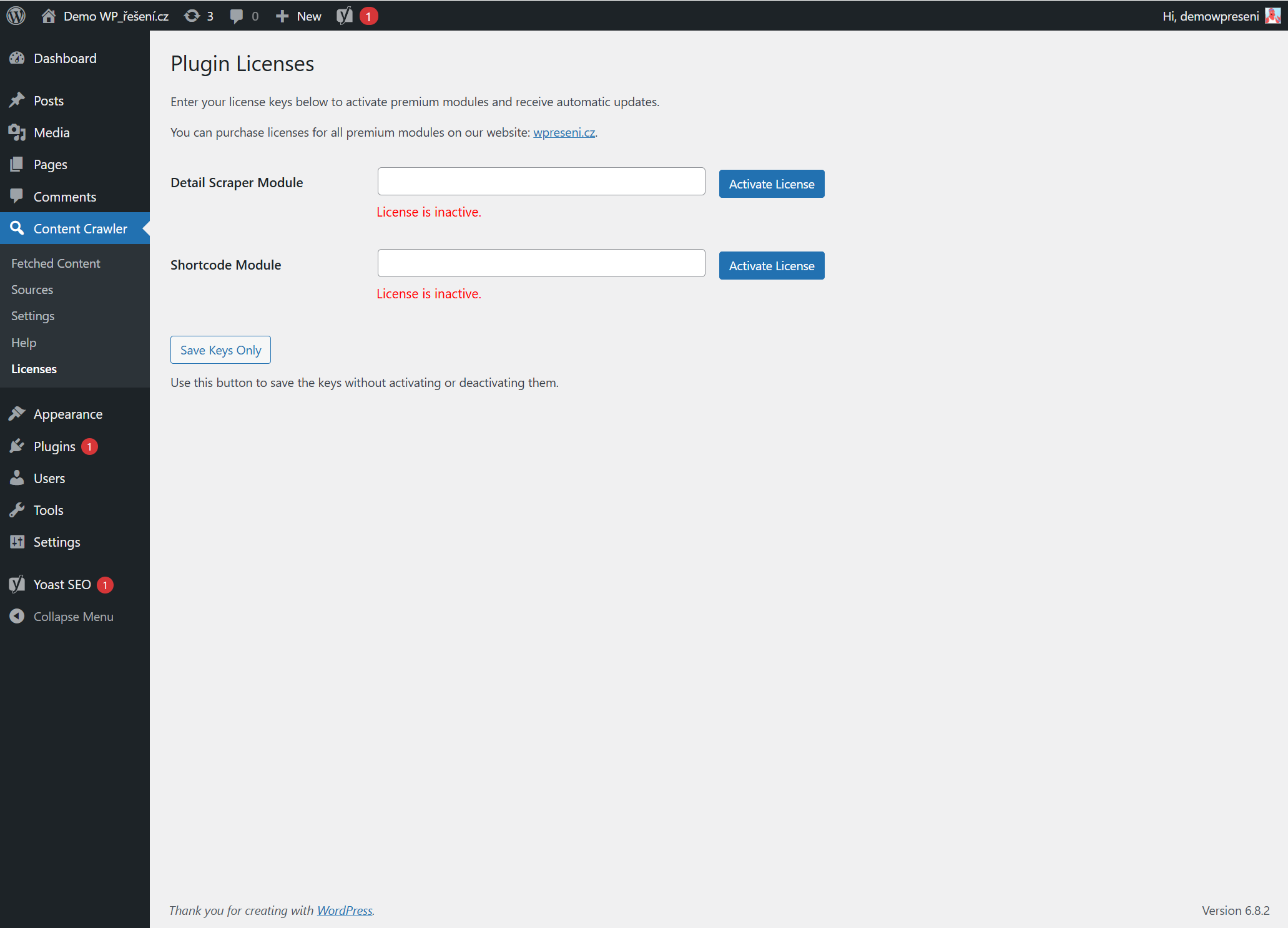Screen dimensions: 1288x928
Task: Go to Sources in Content Crawler
Action: tap(32, 290)
